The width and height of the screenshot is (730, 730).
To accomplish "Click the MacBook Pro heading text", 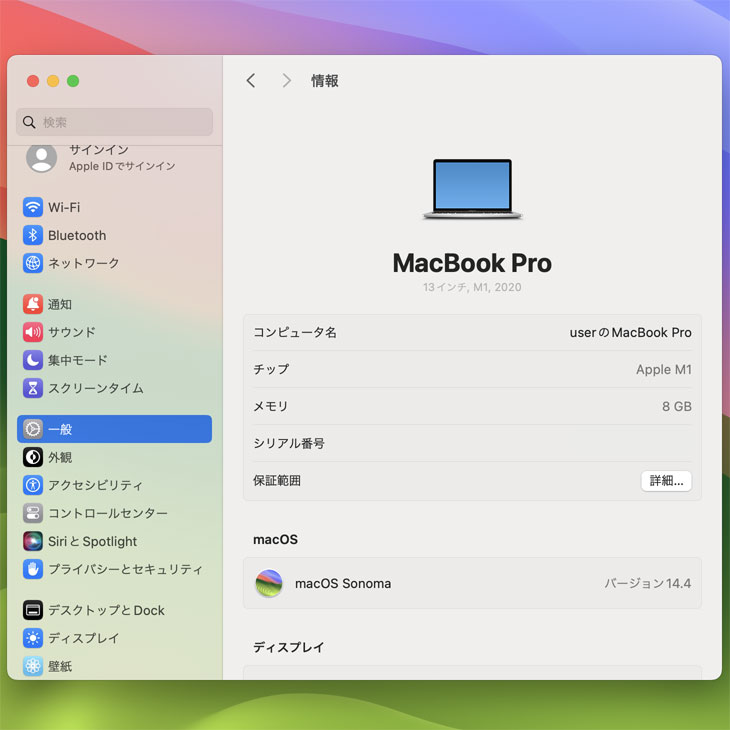I will click(472, 263).
